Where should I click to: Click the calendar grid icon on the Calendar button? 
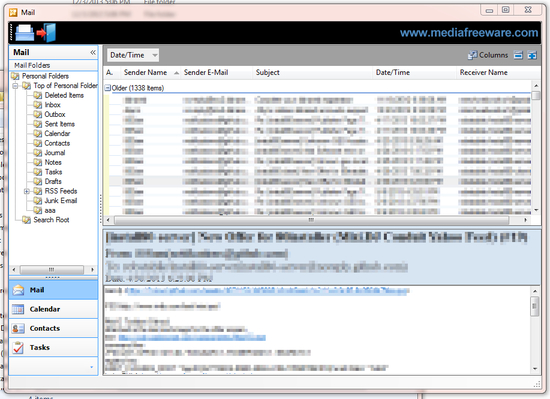click(x=18, y=309)
